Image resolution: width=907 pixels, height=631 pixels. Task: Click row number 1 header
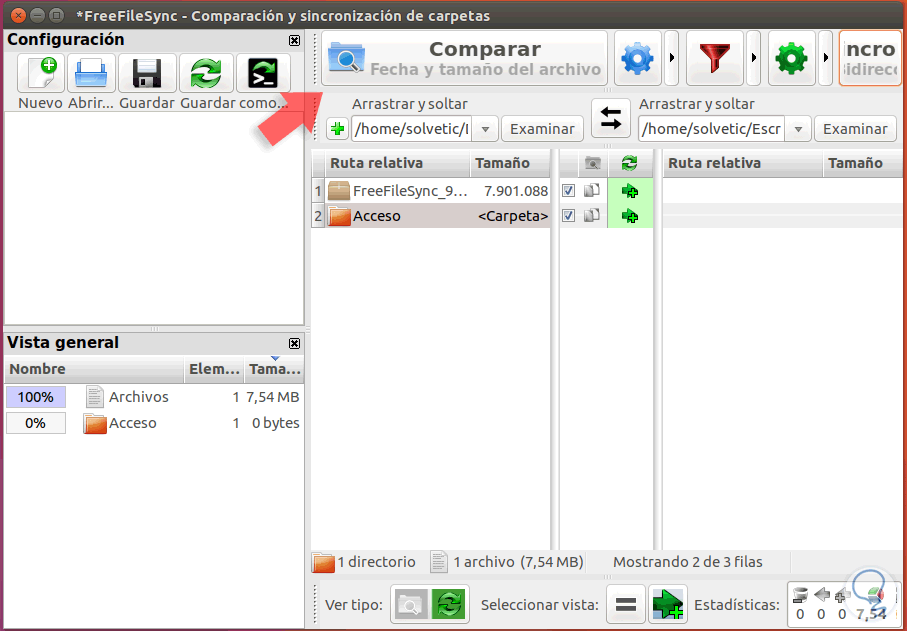tap(318, 190)
